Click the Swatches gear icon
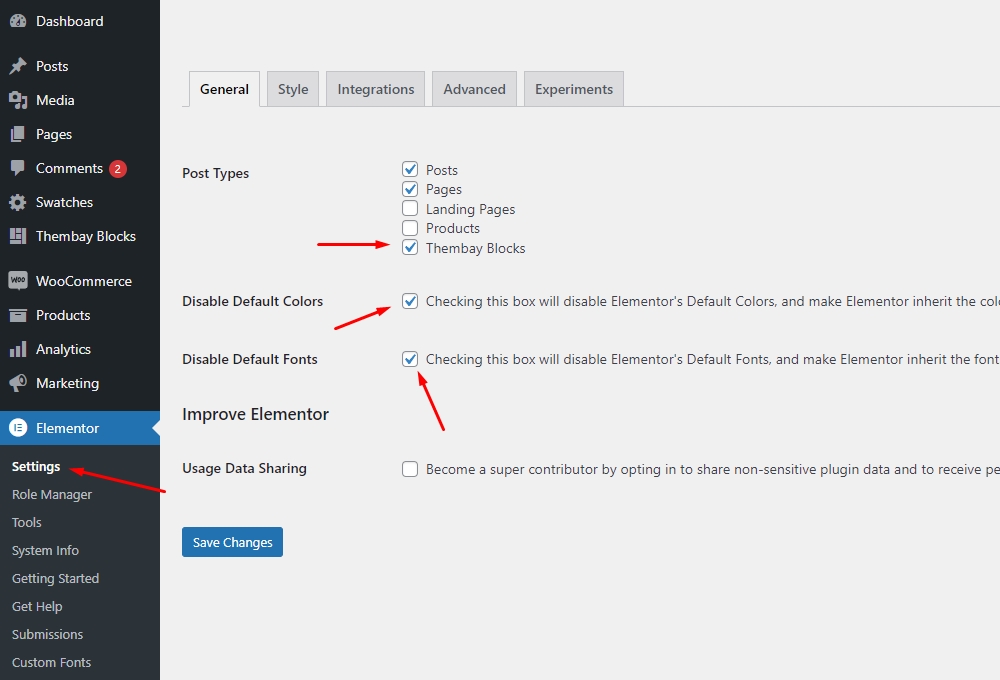Screen dimensions: 1000x680 pyautogui.click(x=18, y=202)
